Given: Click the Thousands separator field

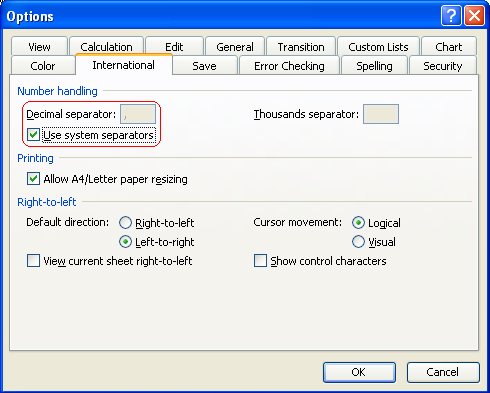Looking at the screenshot, I should (381, 114).
